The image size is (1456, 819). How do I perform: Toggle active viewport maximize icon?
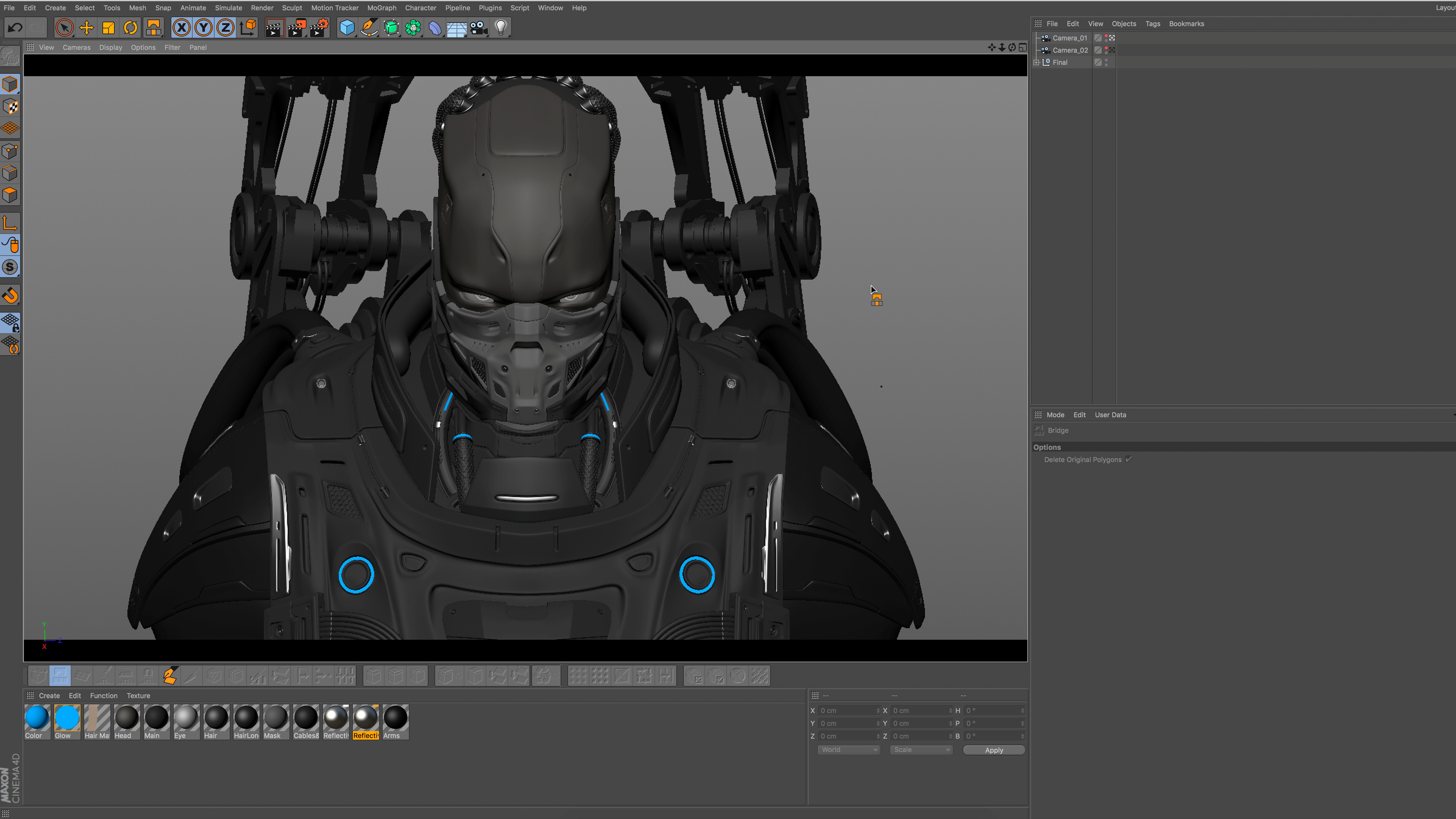tap(1023, 47)
